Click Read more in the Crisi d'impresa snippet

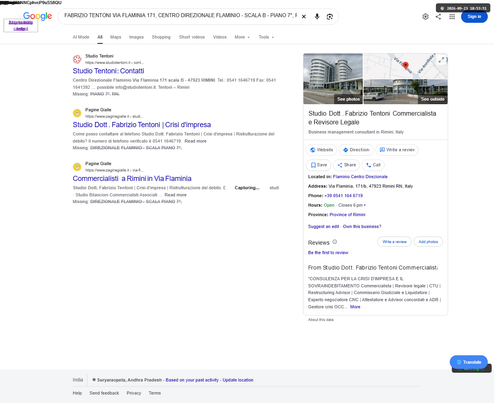click(x=195, y=141)
